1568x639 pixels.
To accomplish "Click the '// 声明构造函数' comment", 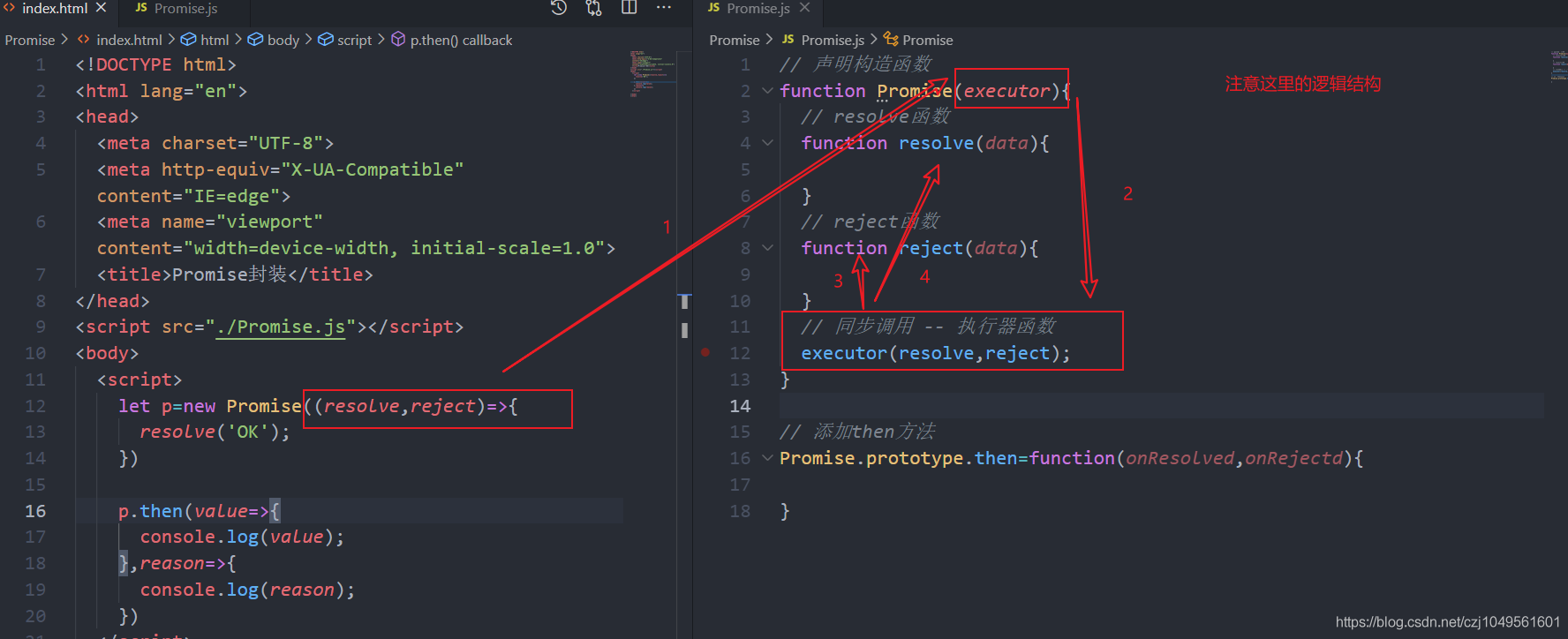I will 856,64.
